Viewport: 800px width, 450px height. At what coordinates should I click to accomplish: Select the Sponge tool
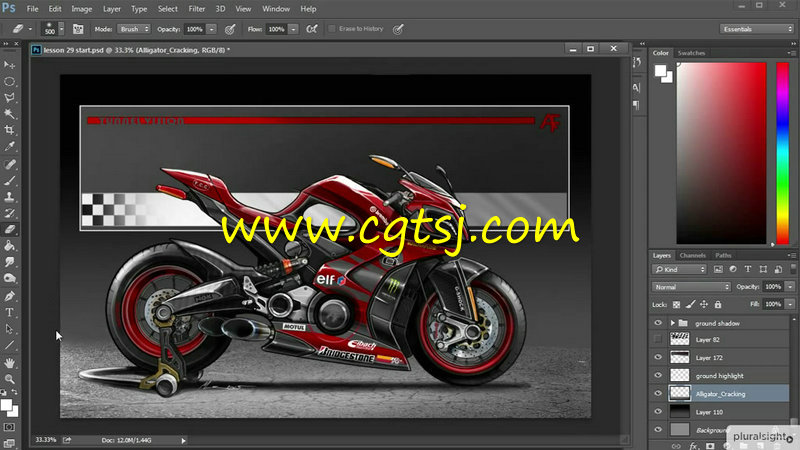coord(9,278)
